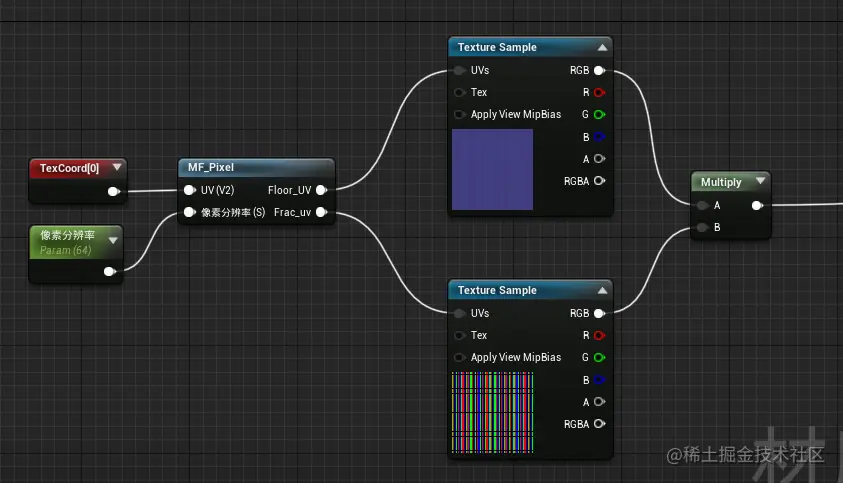Click the Tex input pin of upper Texture Sample
843x483 pixels.
coord(459,93)
